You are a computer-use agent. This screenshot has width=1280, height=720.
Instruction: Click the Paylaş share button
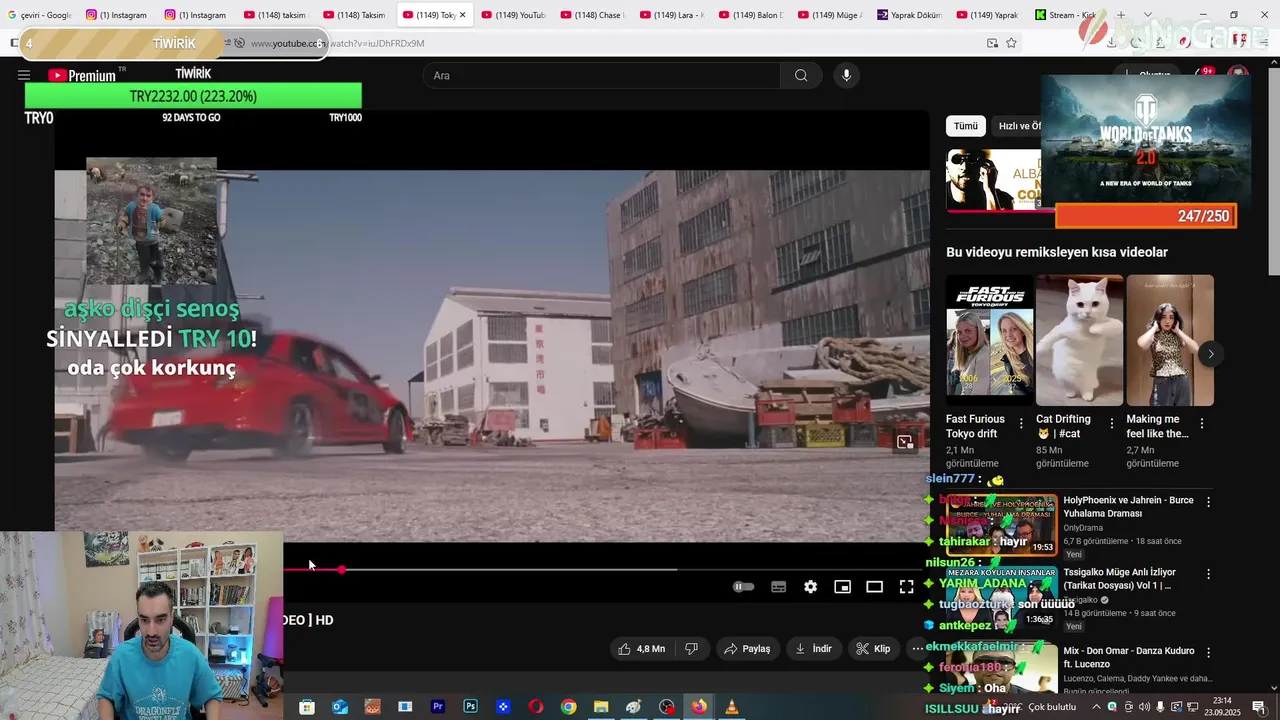coord(747,649)
